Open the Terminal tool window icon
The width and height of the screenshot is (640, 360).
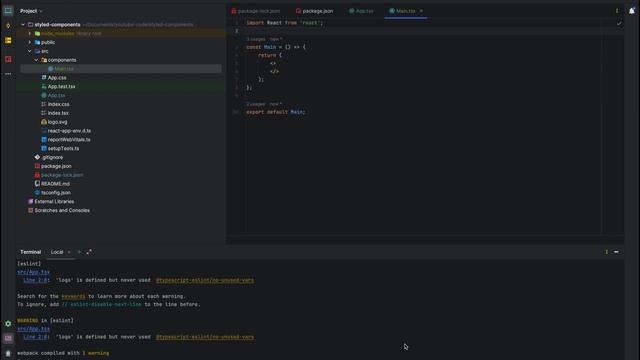click(x=8, y=338)
